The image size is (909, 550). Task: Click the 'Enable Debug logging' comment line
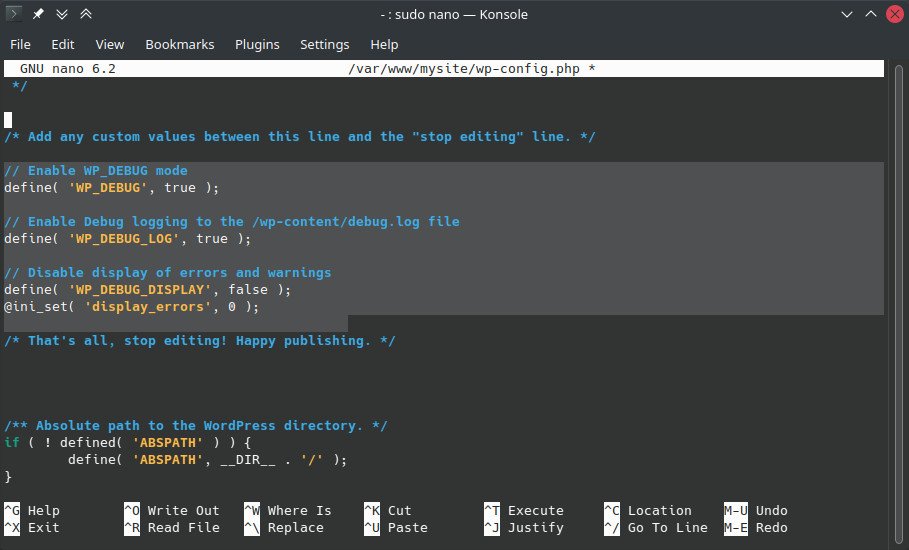click(232, 222)
